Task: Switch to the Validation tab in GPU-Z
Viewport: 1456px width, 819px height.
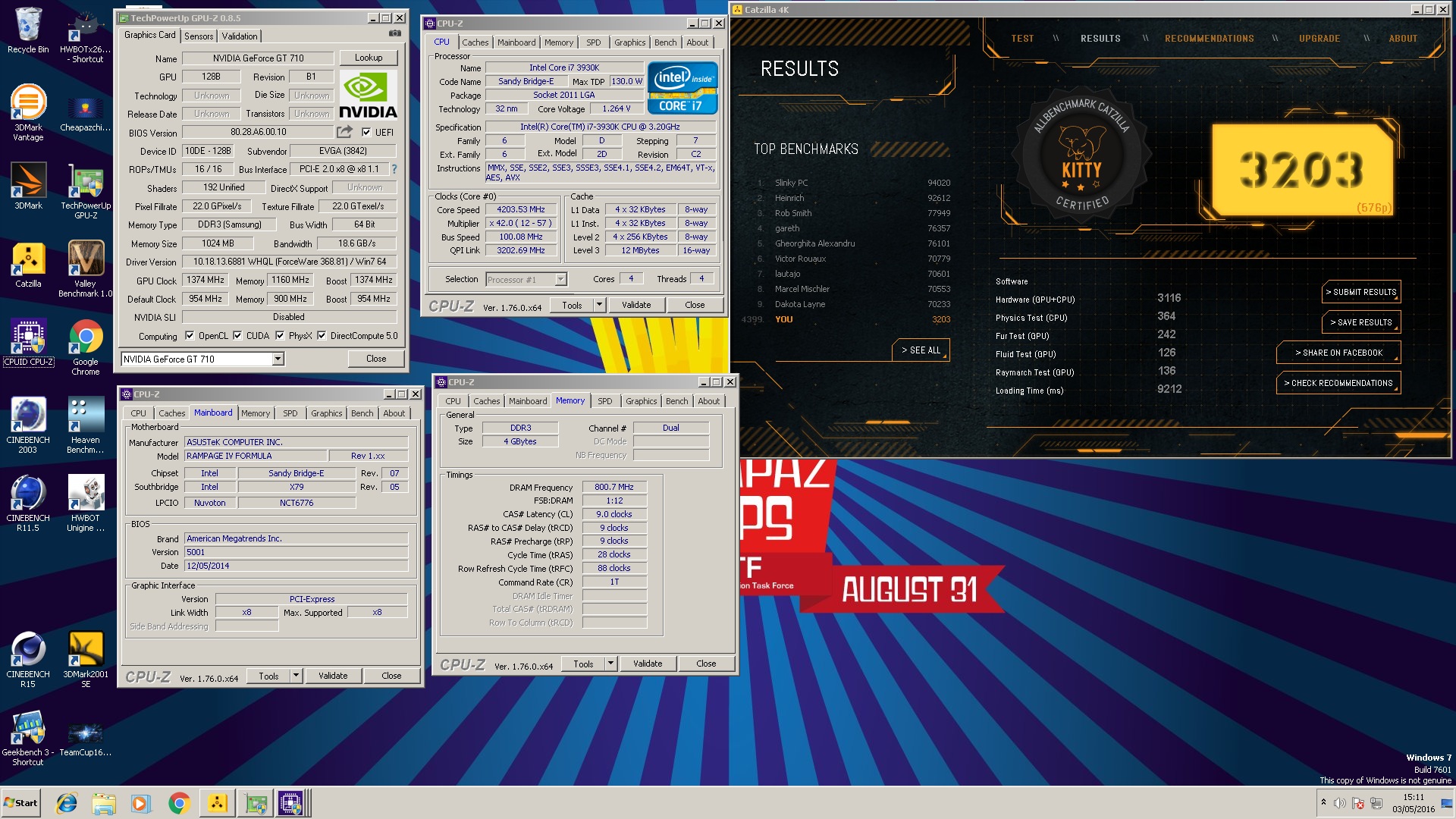Action: pyautogui.click(x=240, y=36)
